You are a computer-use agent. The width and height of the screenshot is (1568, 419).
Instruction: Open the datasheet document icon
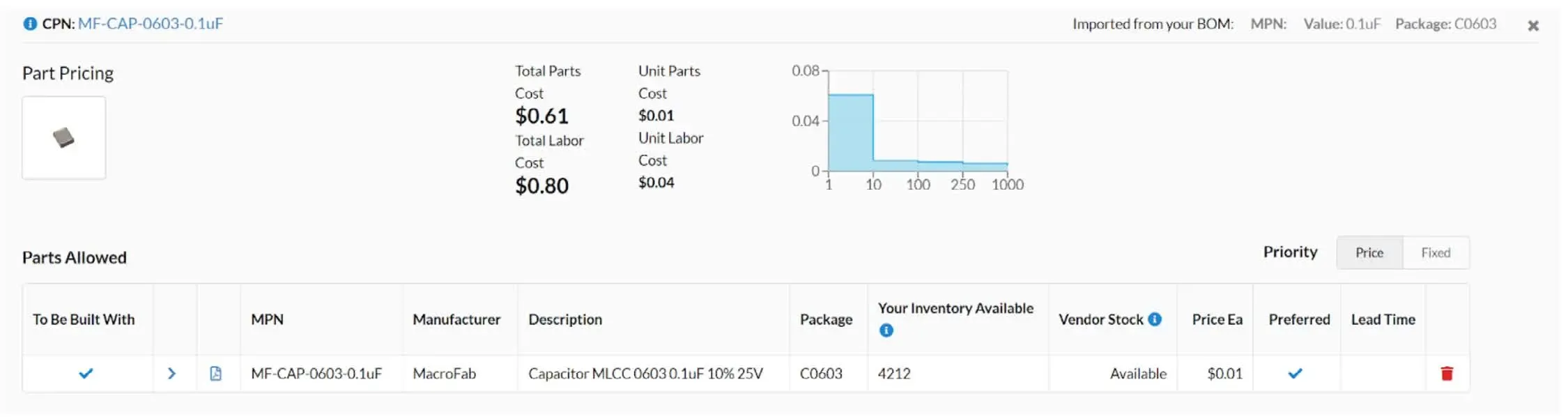pos(216,374)
